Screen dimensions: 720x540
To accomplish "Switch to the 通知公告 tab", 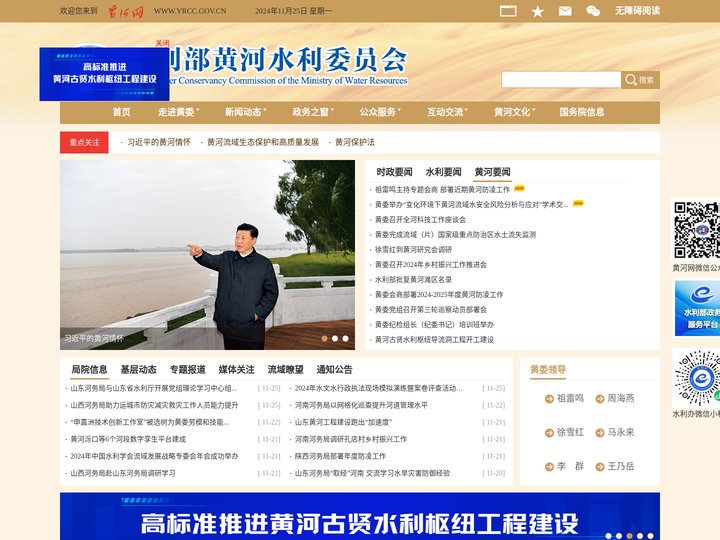I will pos(334,370).
